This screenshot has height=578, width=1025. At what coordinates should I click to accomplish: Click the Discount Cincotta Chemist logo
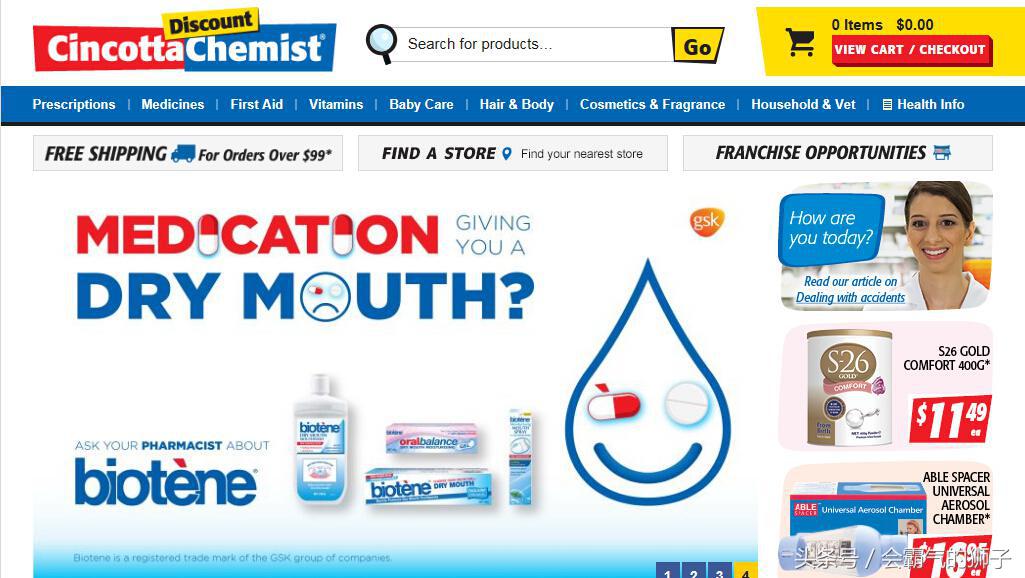[184, 41]
